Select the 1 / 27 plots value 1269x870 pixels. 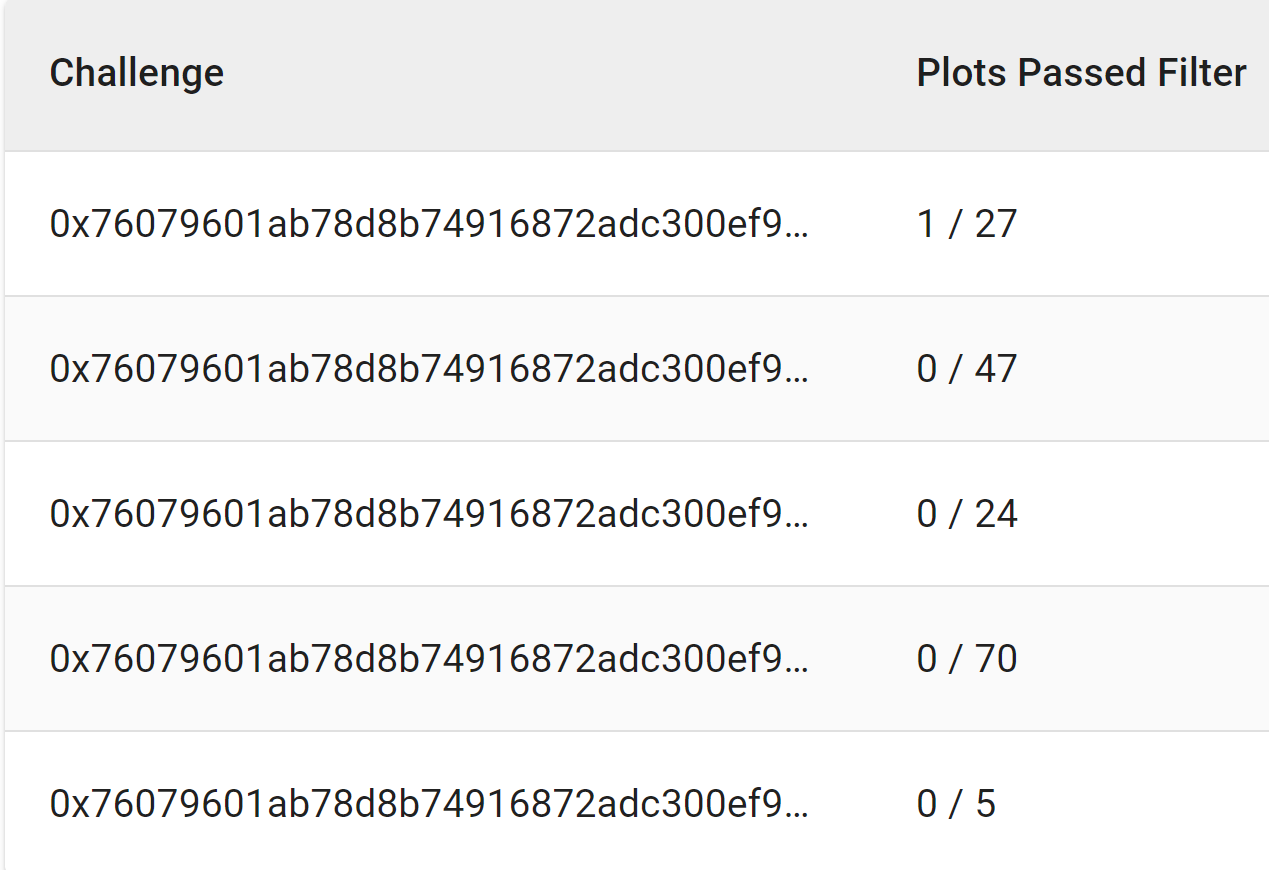(x=967, y=224)
